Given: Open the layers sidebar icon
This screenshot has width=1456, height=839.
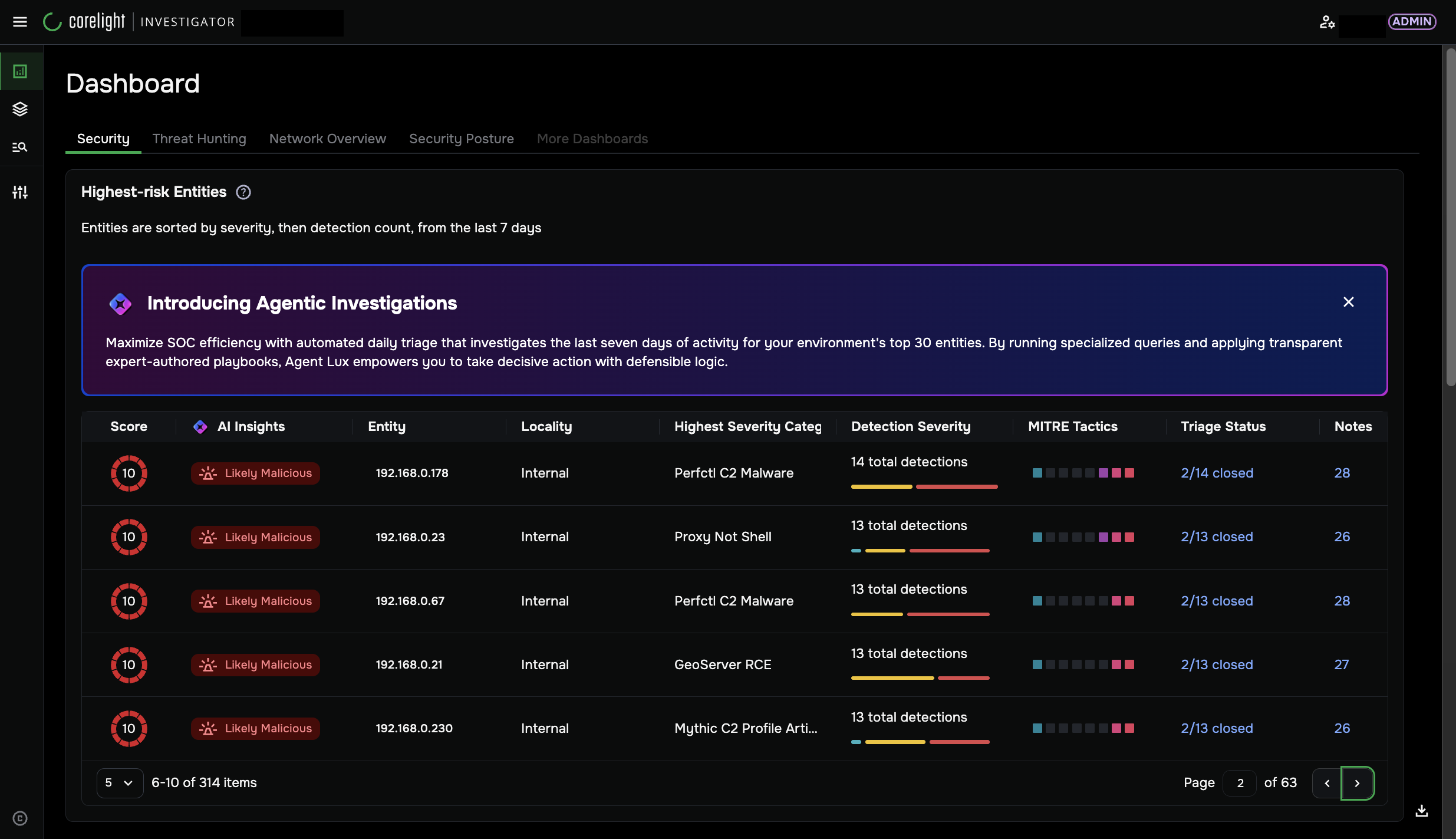Looking at the screenshot, I should click(x=20, y=109).
